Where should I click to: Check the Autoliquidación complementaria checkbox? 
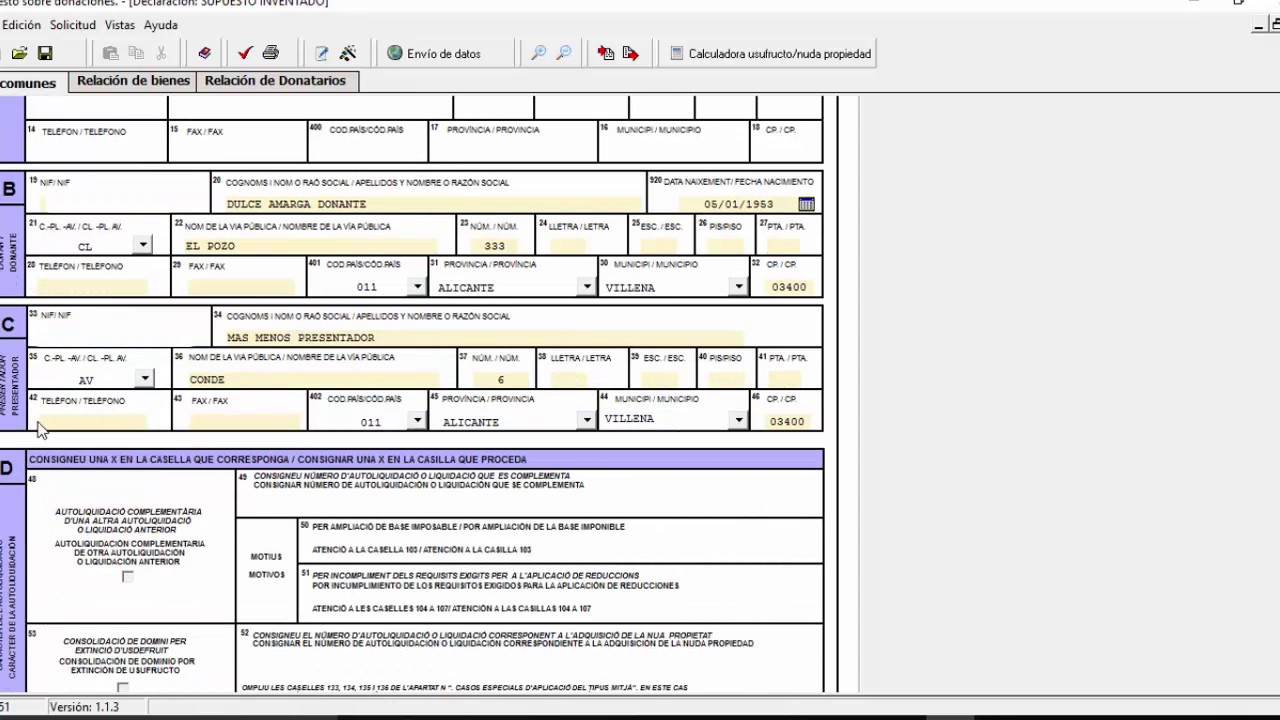click(127, 577)
